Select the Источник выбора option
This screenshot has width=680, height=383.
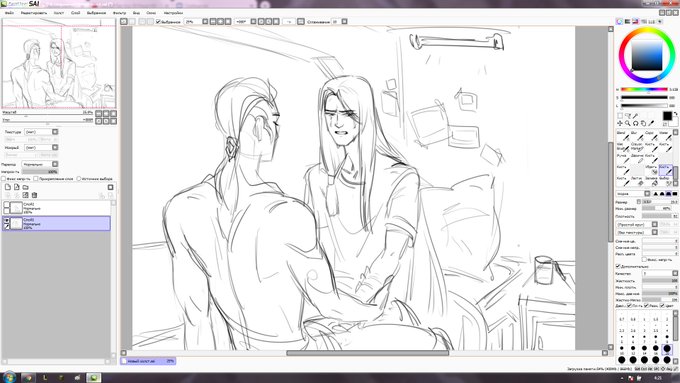tap(79, 179)
